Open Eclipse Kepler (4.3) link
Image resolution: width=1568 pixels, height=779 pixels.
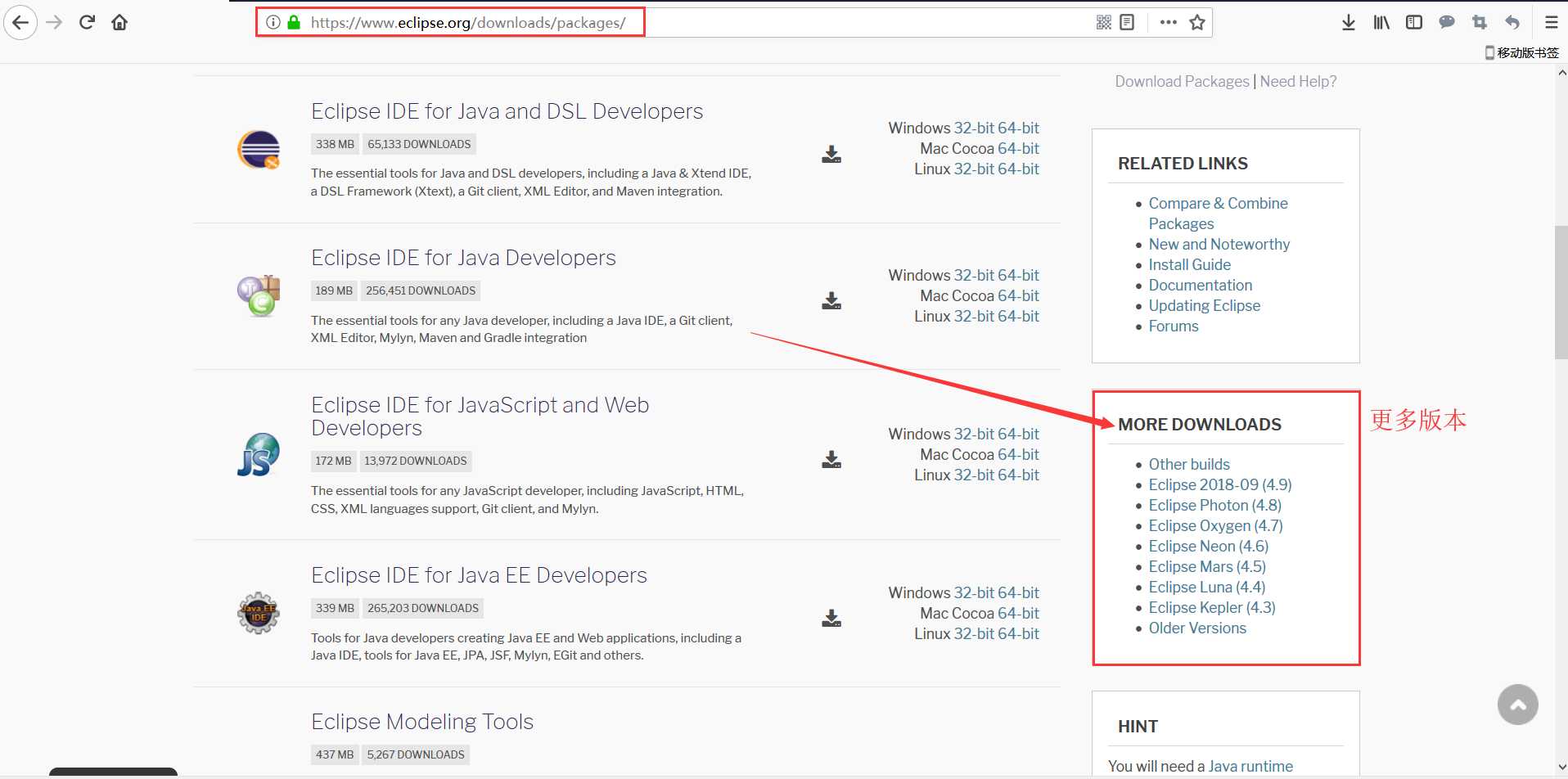(x=1211, y=607)
